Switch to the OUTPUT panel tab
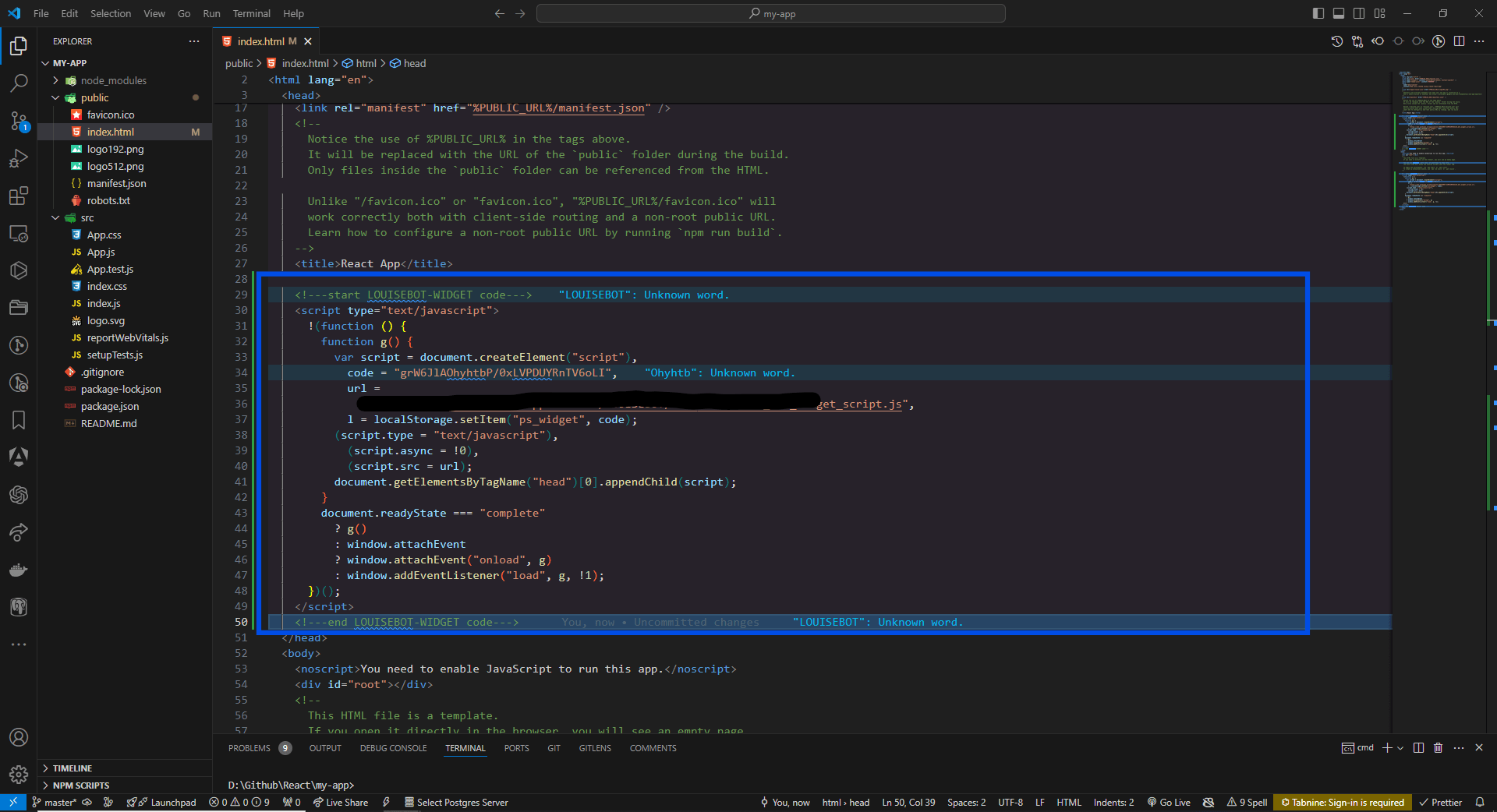The width and height of the screenshot is (1497, 812). point(325,748)
